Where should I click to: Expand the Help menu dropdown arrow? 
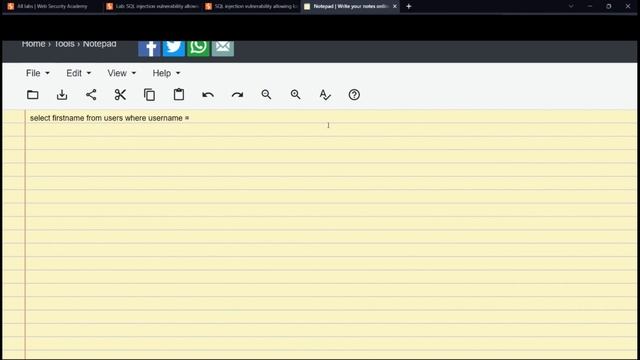coord(178,73)
